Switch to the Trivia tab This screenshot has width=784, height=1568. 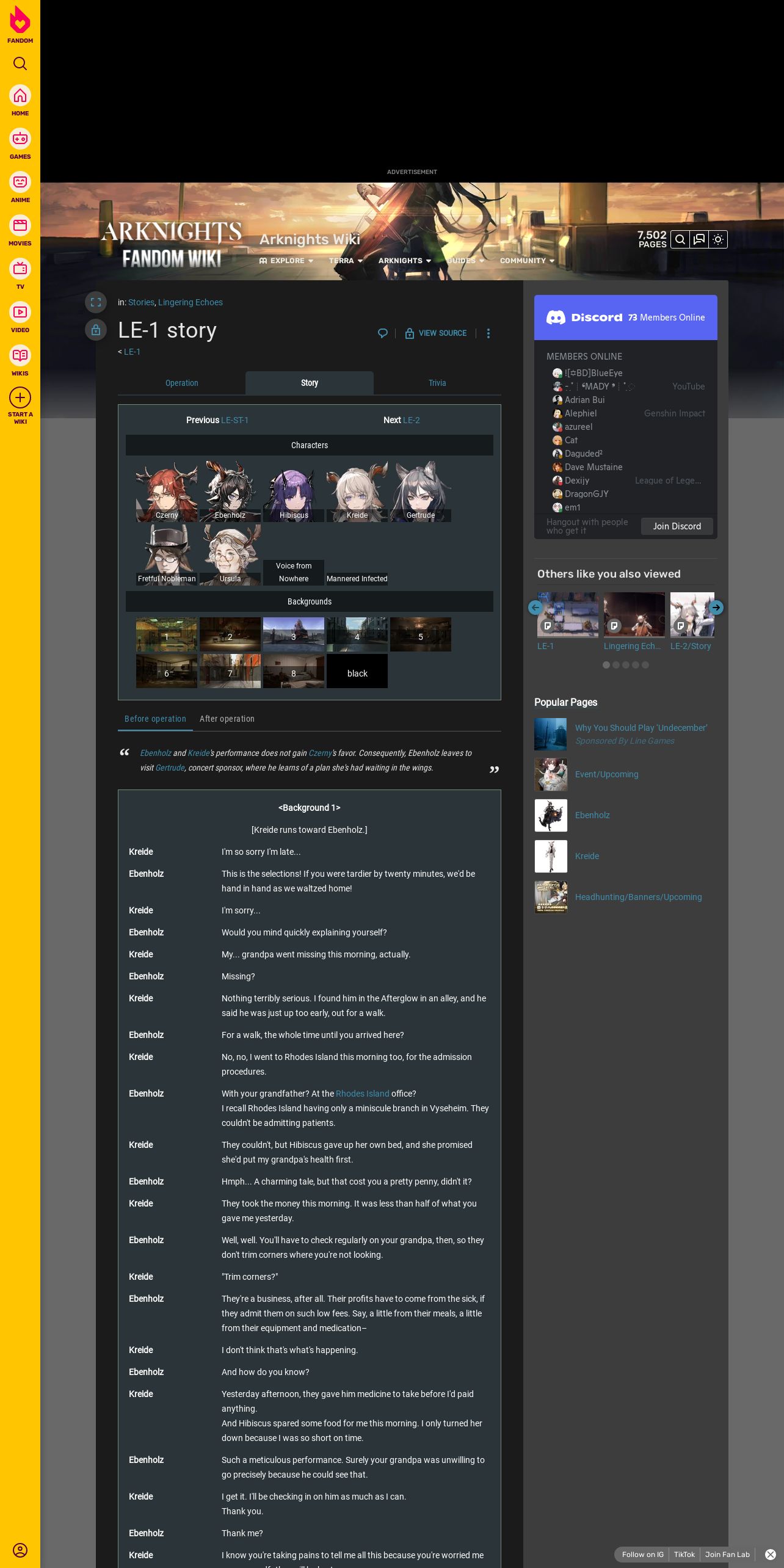click(437, 383)
